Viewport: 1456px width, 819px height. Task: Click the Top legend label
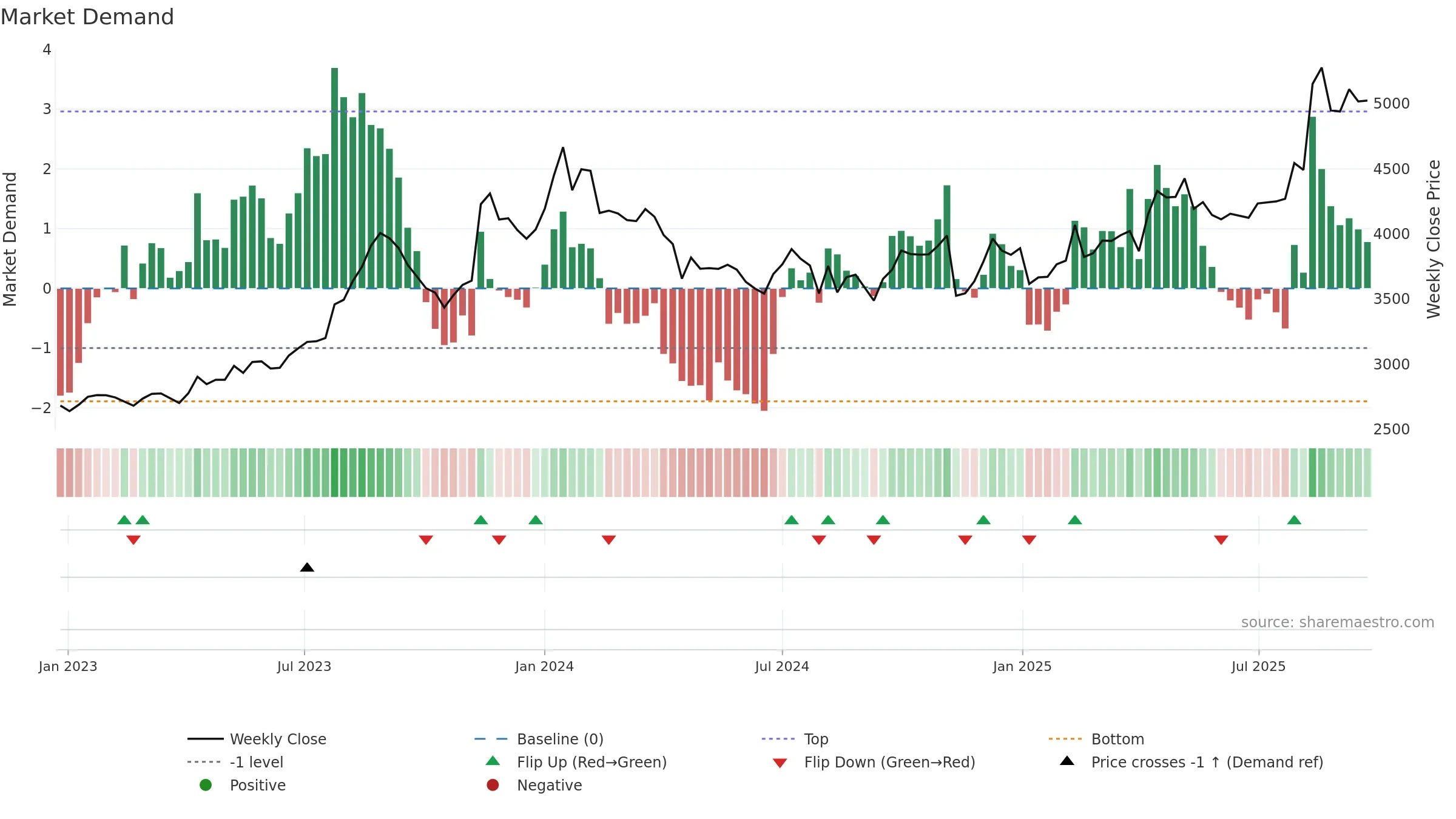(x=816, y=739)
